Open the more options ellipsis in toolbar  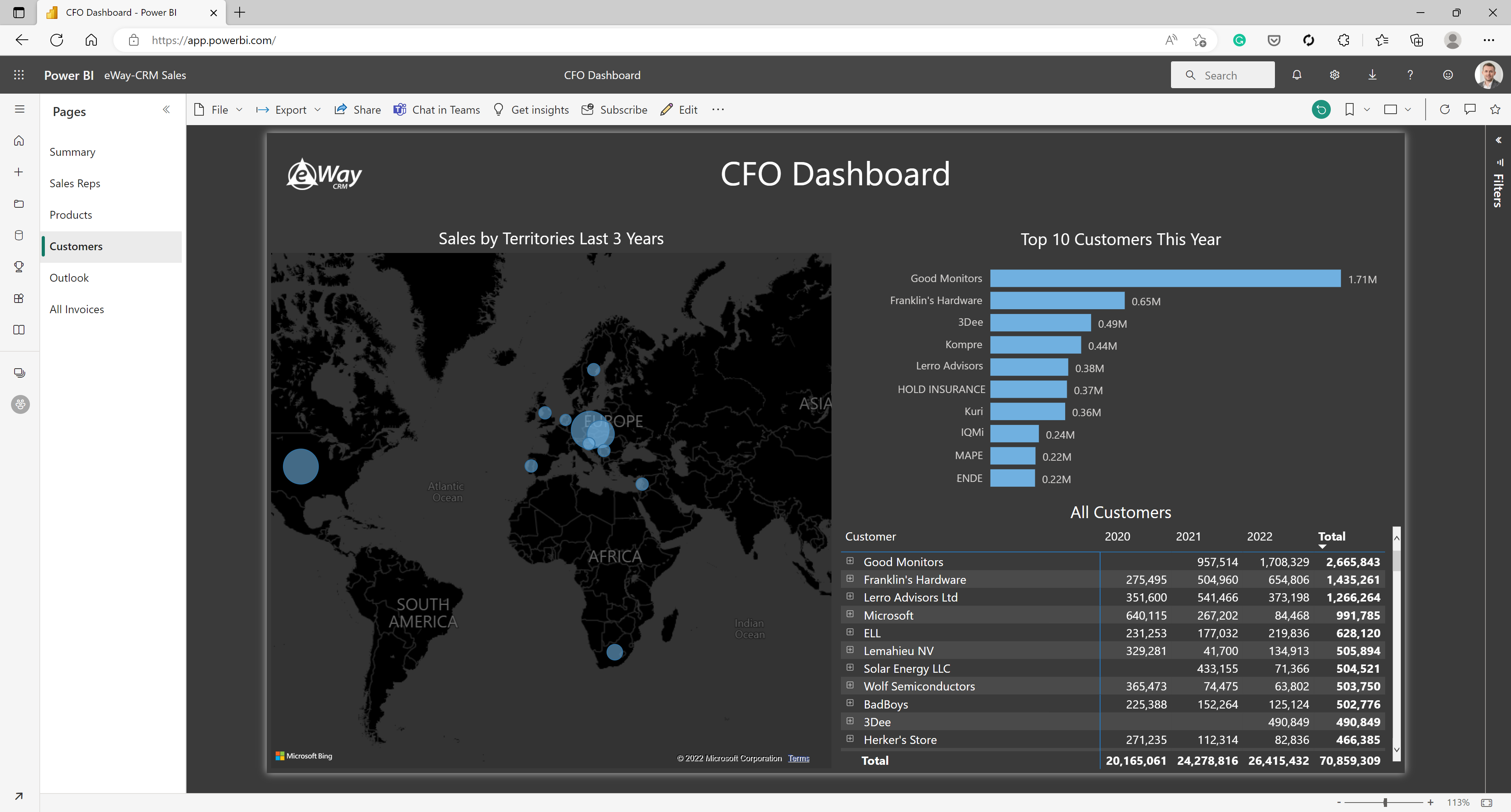point(718,110)
